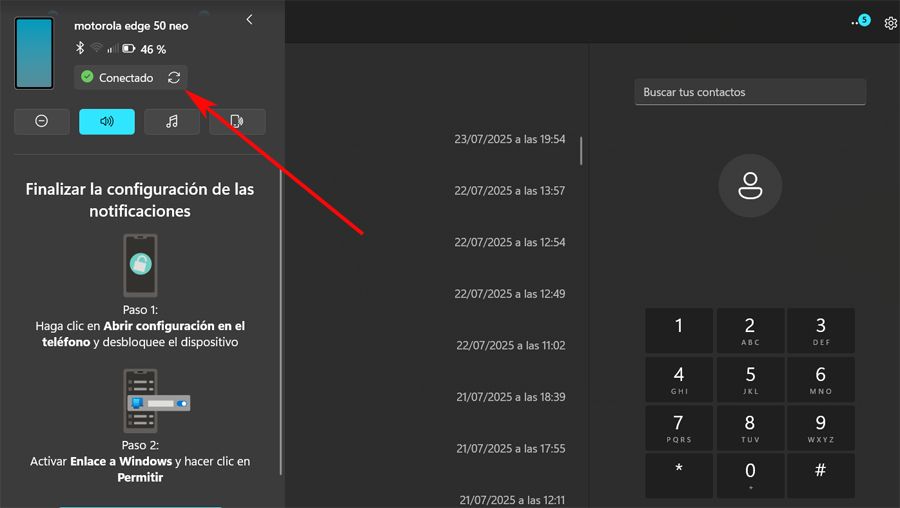
Task: Click the Paso 2 Enlace a Windows illustration
Action: [156, 401]
